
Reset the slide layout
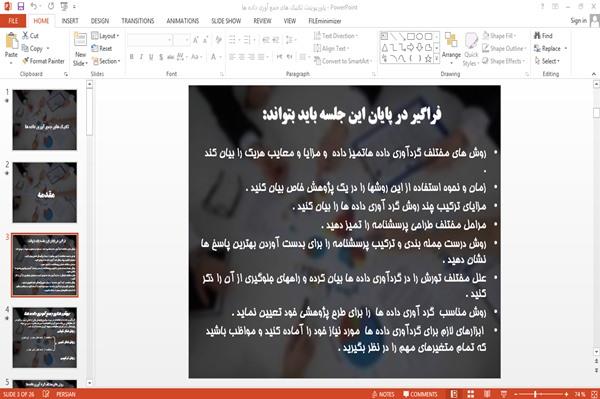(102, 48)
